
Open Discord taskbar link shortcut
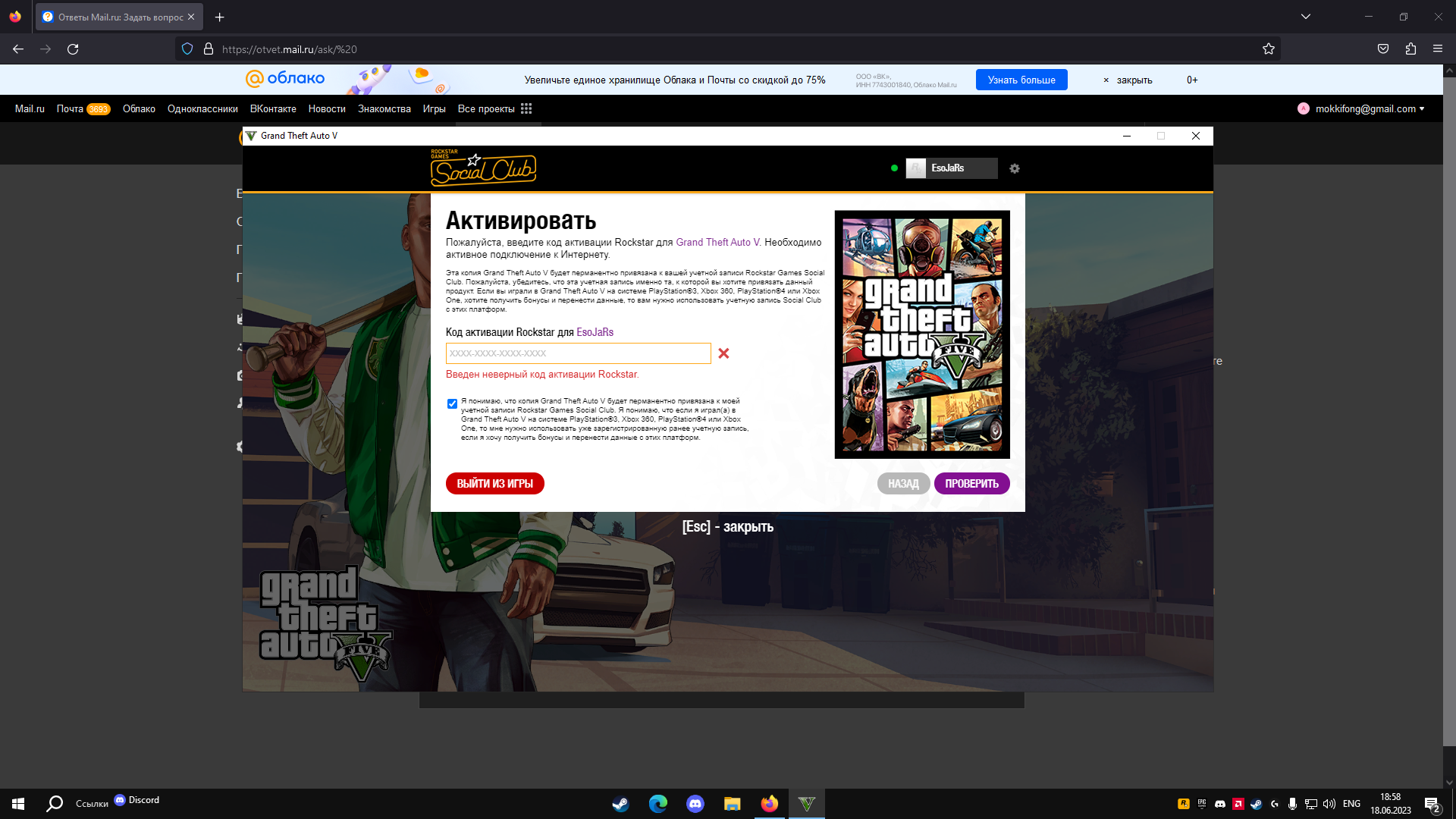pyautogui.click(x=136, y=800)
